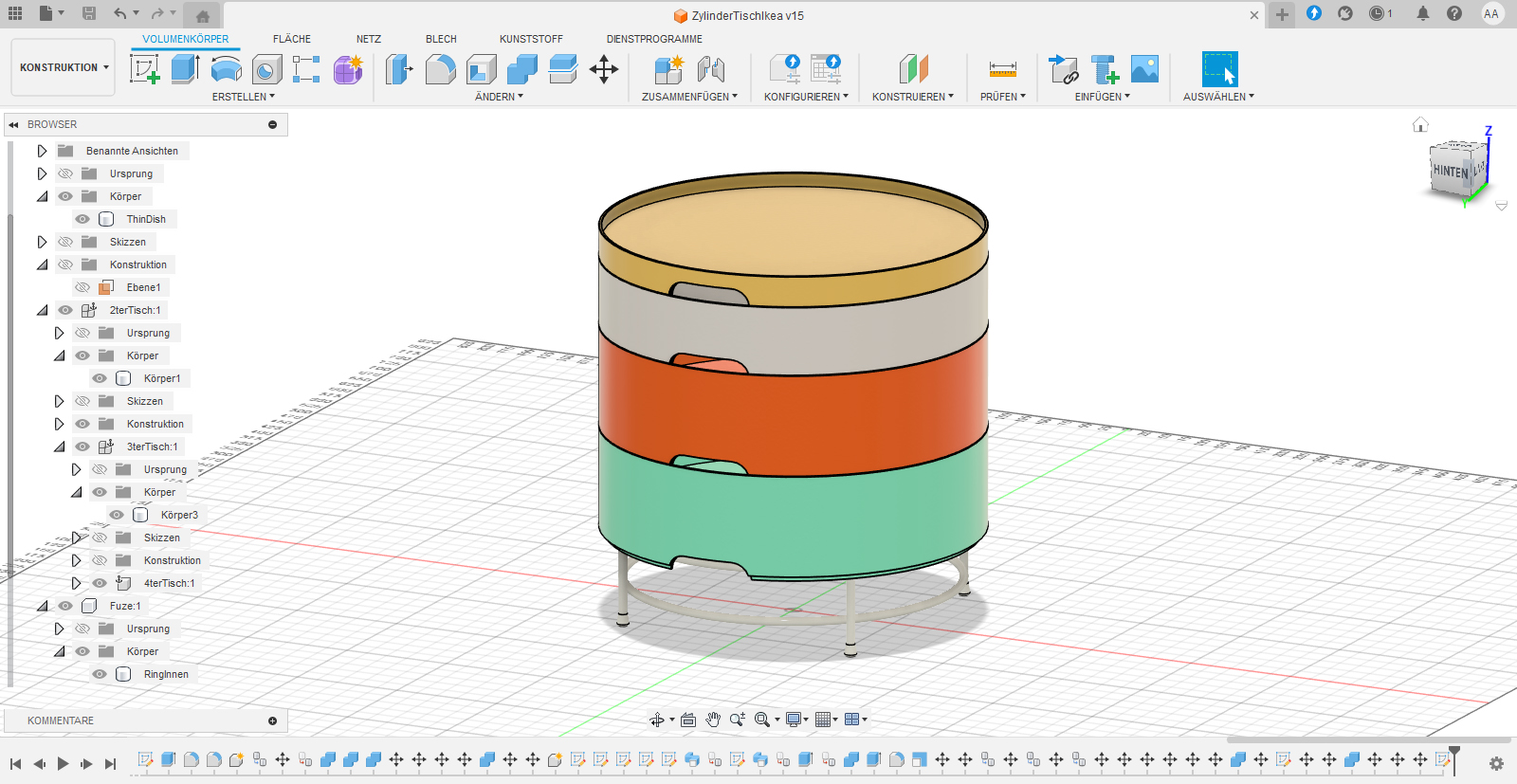
Task: Open the ÄNDERN dropdown menu
Action: (x=499, y=97)
